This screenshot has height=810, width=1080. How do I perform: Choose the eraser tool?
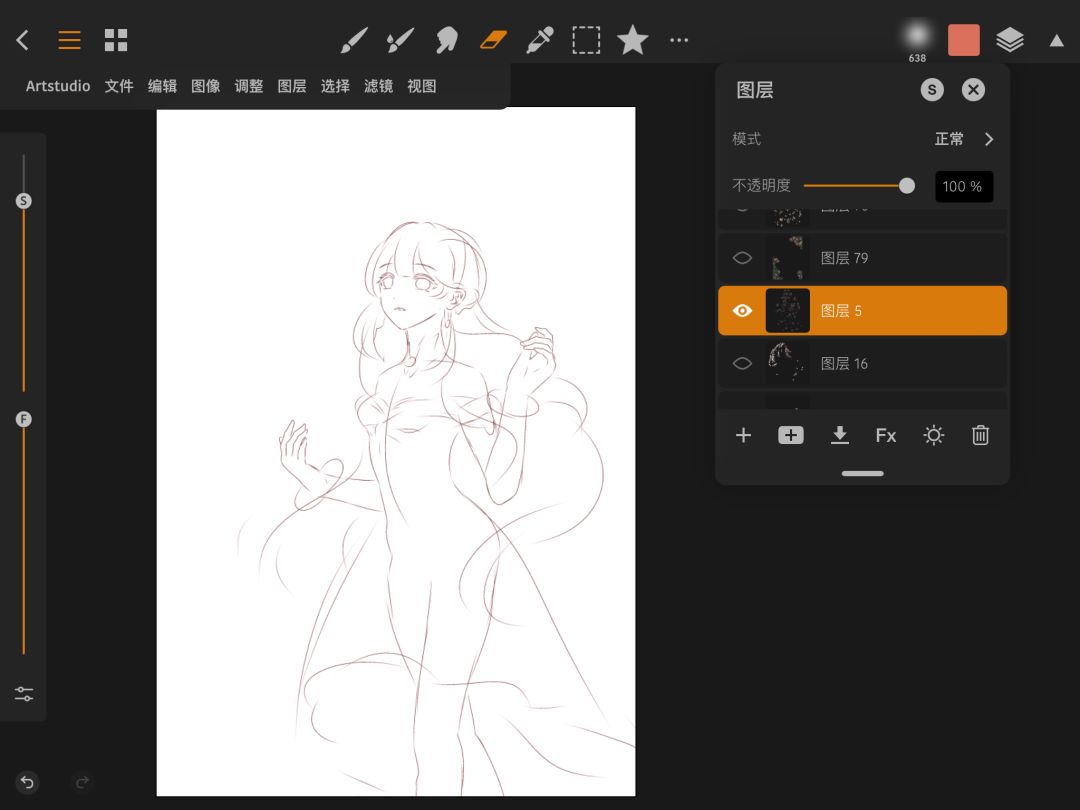tap(494, 40)
